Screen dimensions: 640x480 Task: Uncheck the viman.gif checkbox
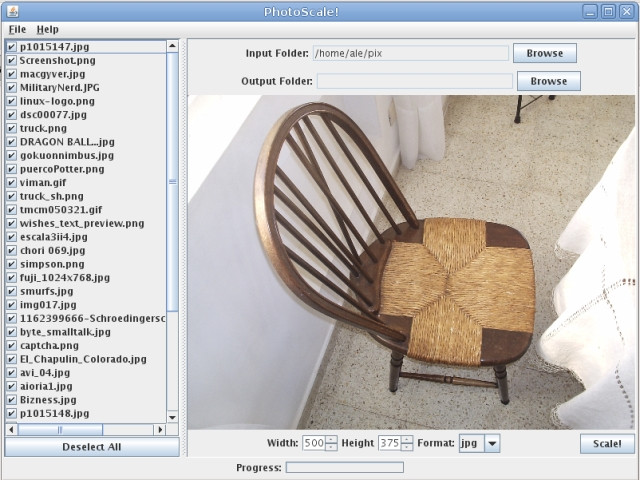[11, 182]
